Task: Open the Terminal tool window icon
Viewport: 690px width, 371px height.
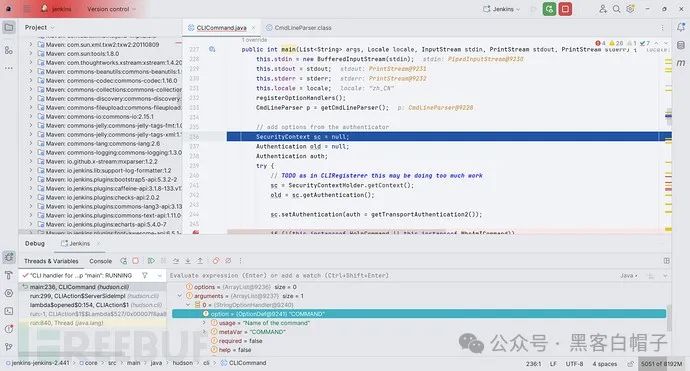Action: coord(8,311)
